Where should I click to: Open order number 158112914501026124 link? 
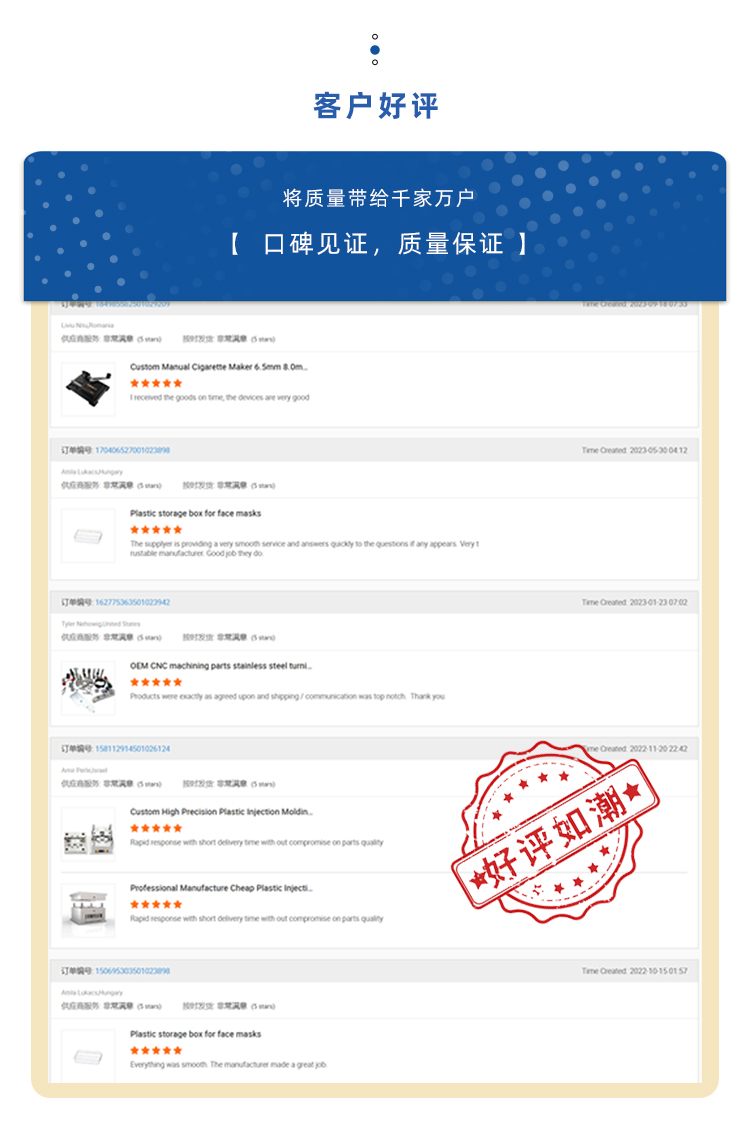(x=132, y=749)
